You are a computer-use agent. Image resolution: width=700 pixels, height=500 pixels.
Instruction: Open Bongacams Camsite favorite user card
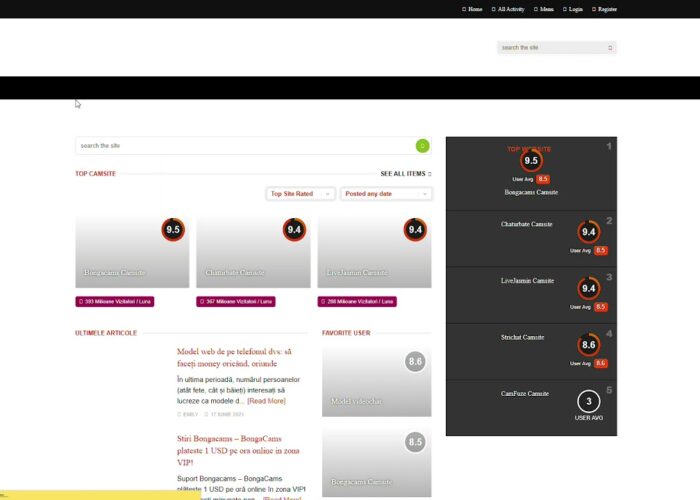coord(376,462)
